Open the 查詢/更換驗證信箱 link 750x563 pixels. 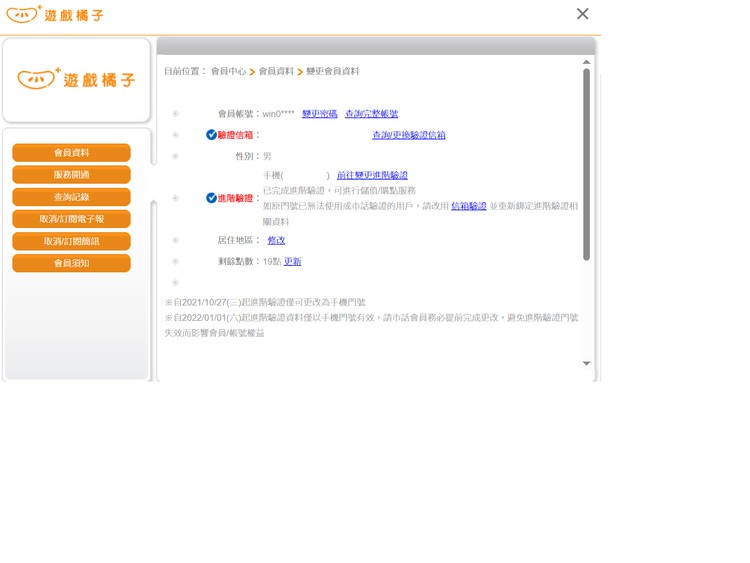pyautogui.click(x=408, y=135)
